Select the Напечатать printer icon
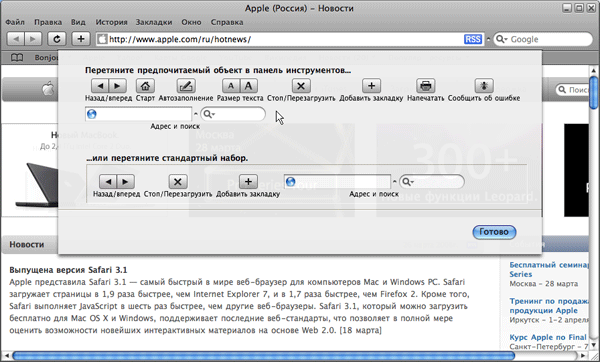The height and width of the screenshot is (362, 600). [426, 86]
